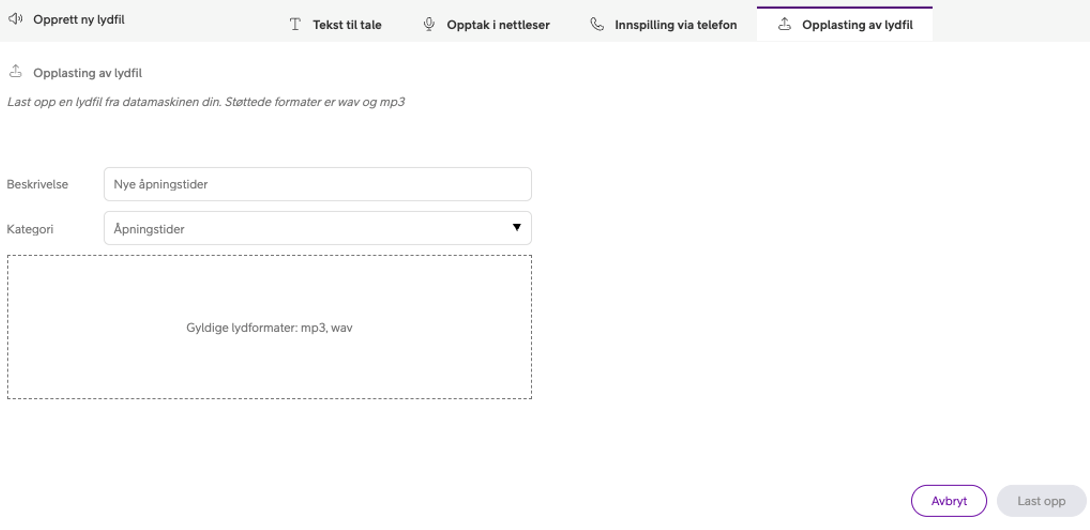
Task: Click the upload icon beside the section heading
Action: [15, 72]
